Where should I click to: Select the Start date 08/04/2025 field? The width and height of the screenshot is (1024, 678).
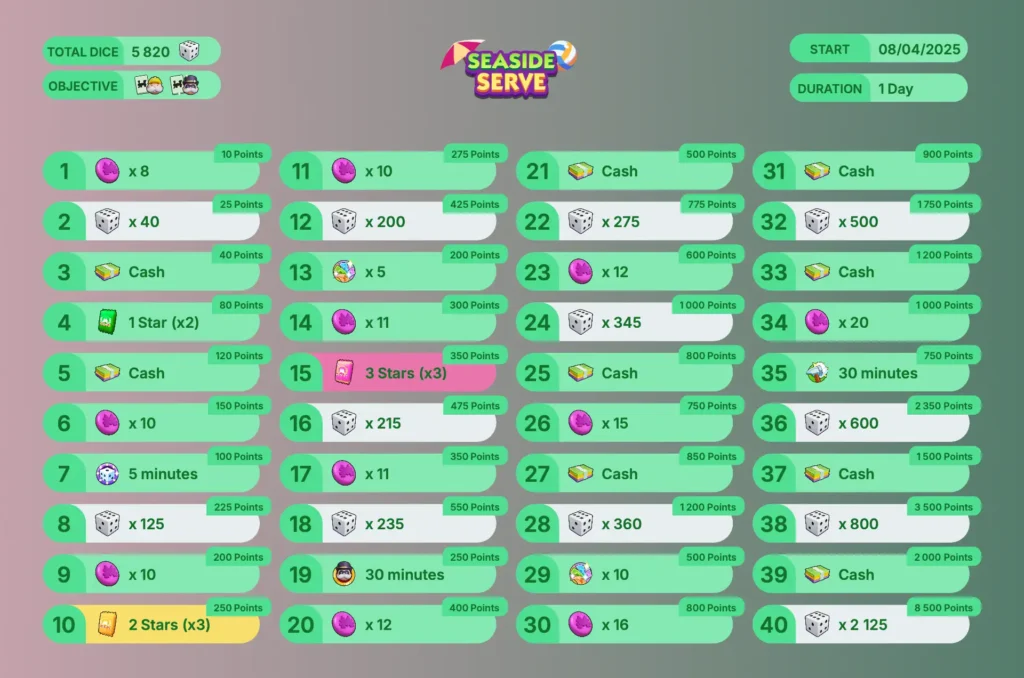click(x=878, y=49)
